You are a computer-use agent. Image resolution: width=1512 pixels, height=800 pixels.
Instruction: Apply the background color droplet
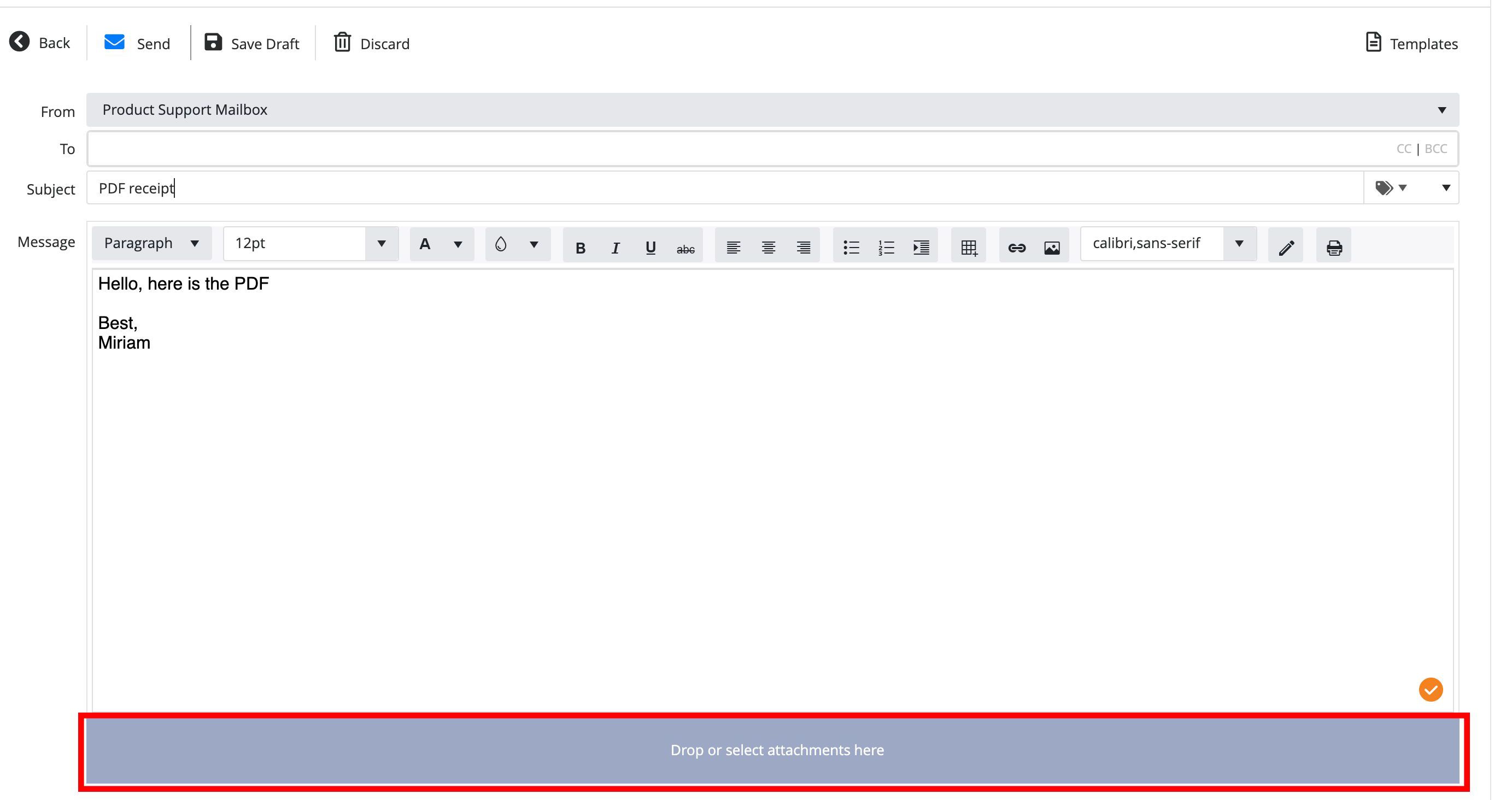pos(501,244)
